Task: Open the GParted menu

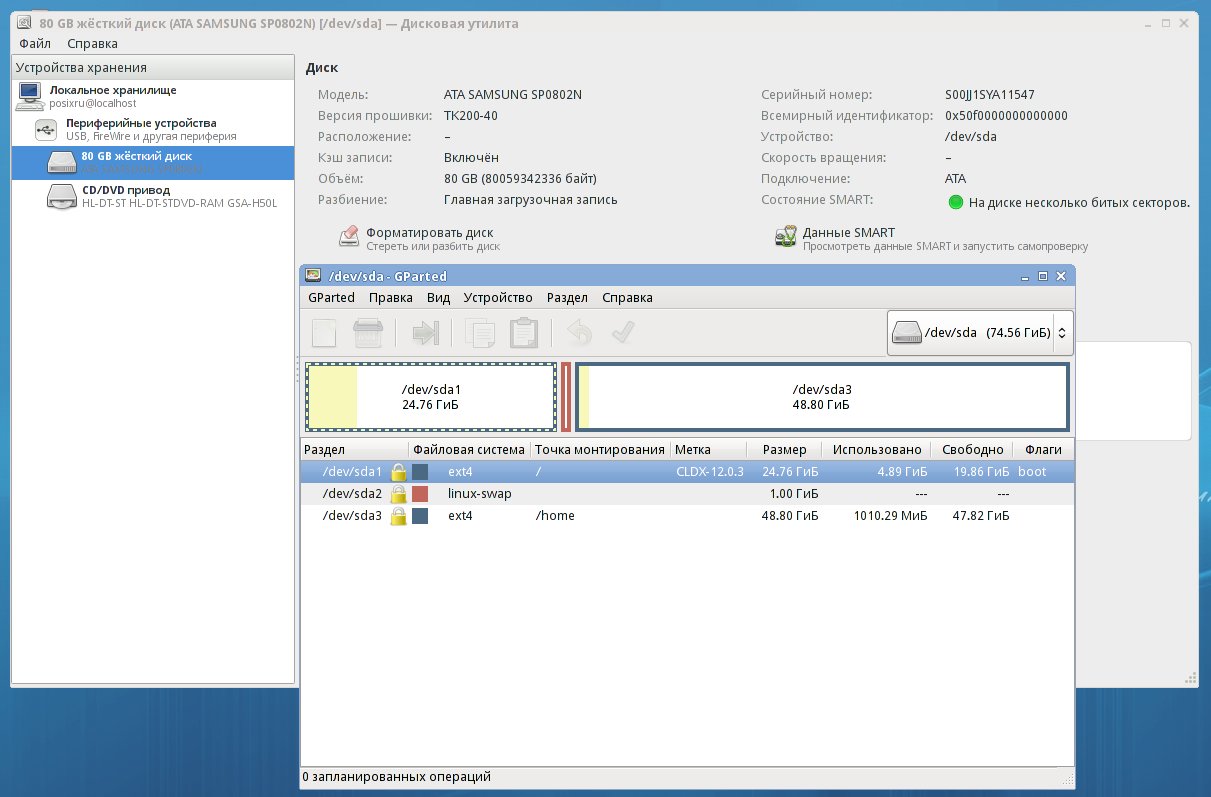Action: [x=331, y=298]
